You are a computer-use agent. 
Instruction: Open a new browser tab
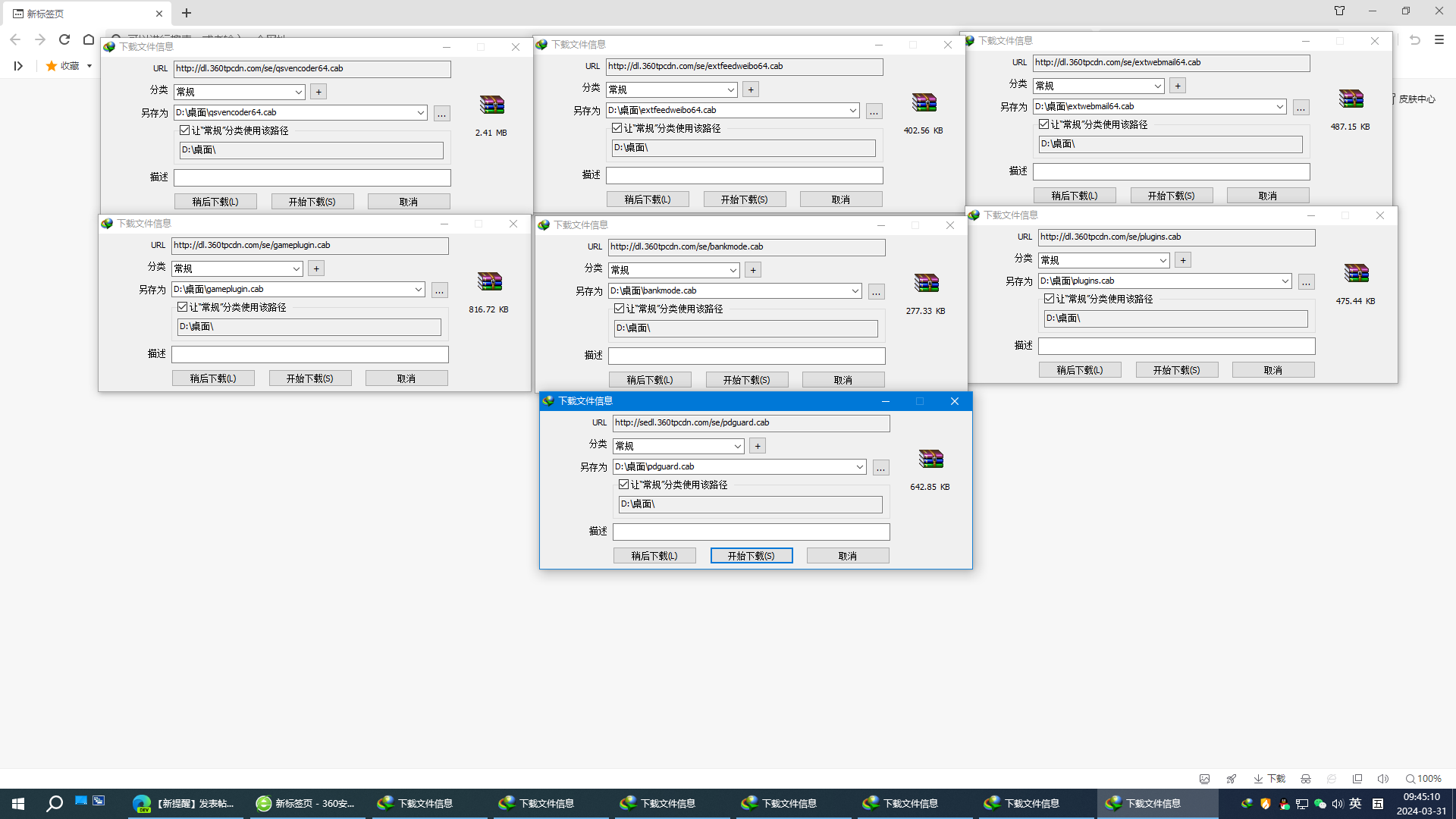[187, 13]
